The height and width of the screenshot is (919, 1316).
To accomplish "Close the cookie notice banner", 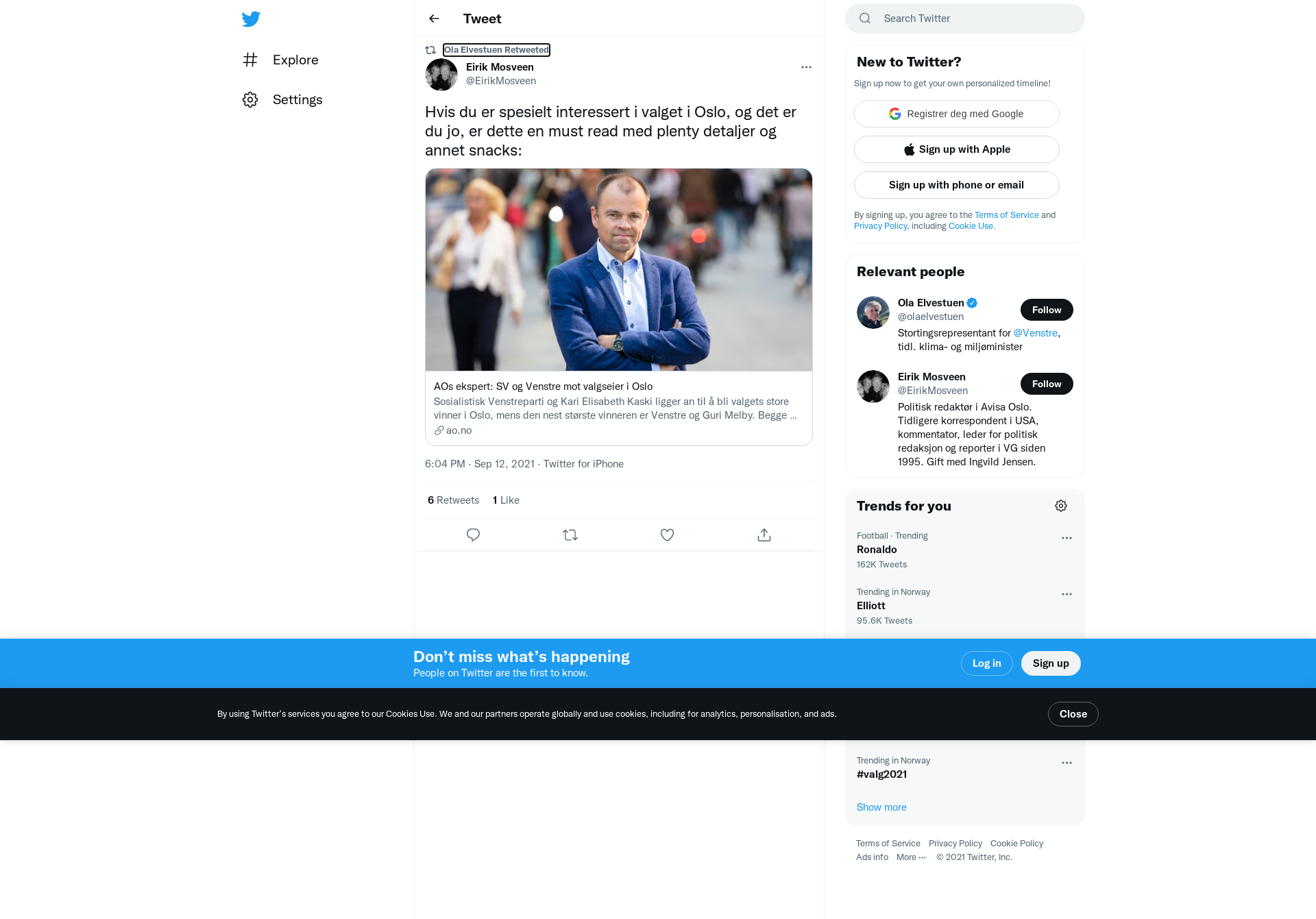I will point(1073,714).
